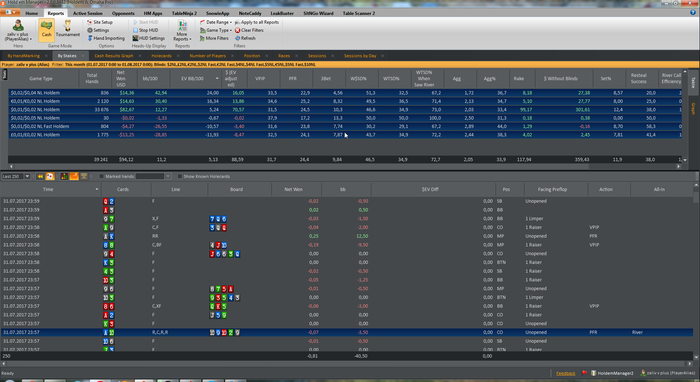The height and width of the screenshot is (382, 700).
Task: Open the NoteCaddy ribbon tab
Action: pyautogui.click(x=250, y=13)
